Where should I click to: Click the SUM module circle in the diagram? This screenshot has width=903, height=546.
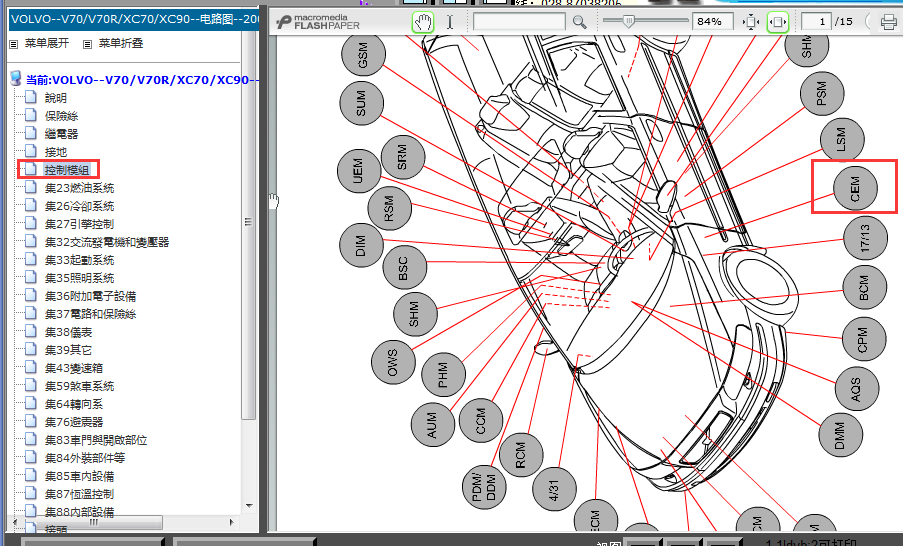coord(362,103)
